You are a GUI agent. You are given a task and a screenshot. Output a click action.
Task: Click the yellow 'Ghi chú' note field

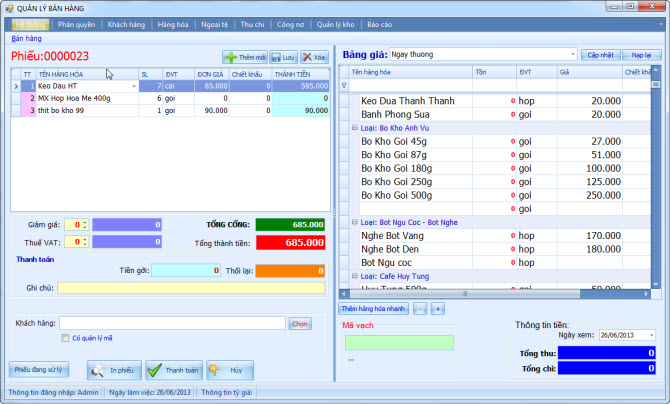coord(190,288)
